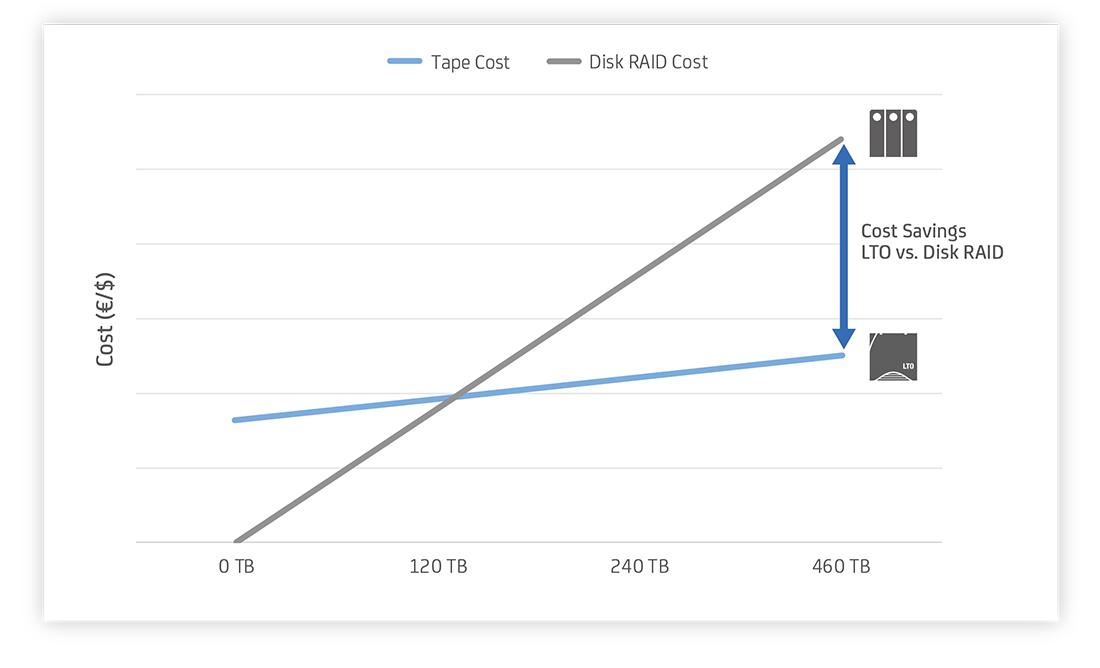This screenshot has width=1100, height=668.
Task: Click the 240 TB axis label
Action: [x=640, y=566]
